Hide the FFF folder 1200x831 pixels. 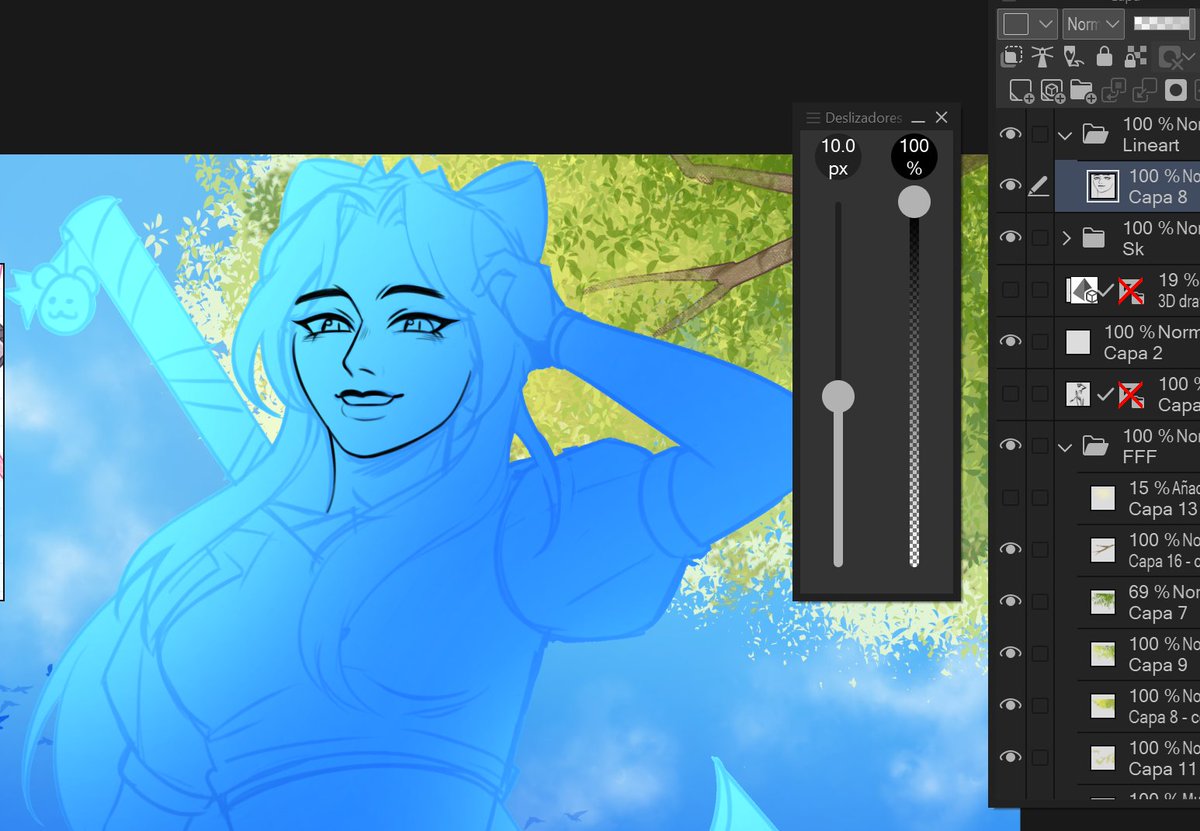[x=1010, y=445]
